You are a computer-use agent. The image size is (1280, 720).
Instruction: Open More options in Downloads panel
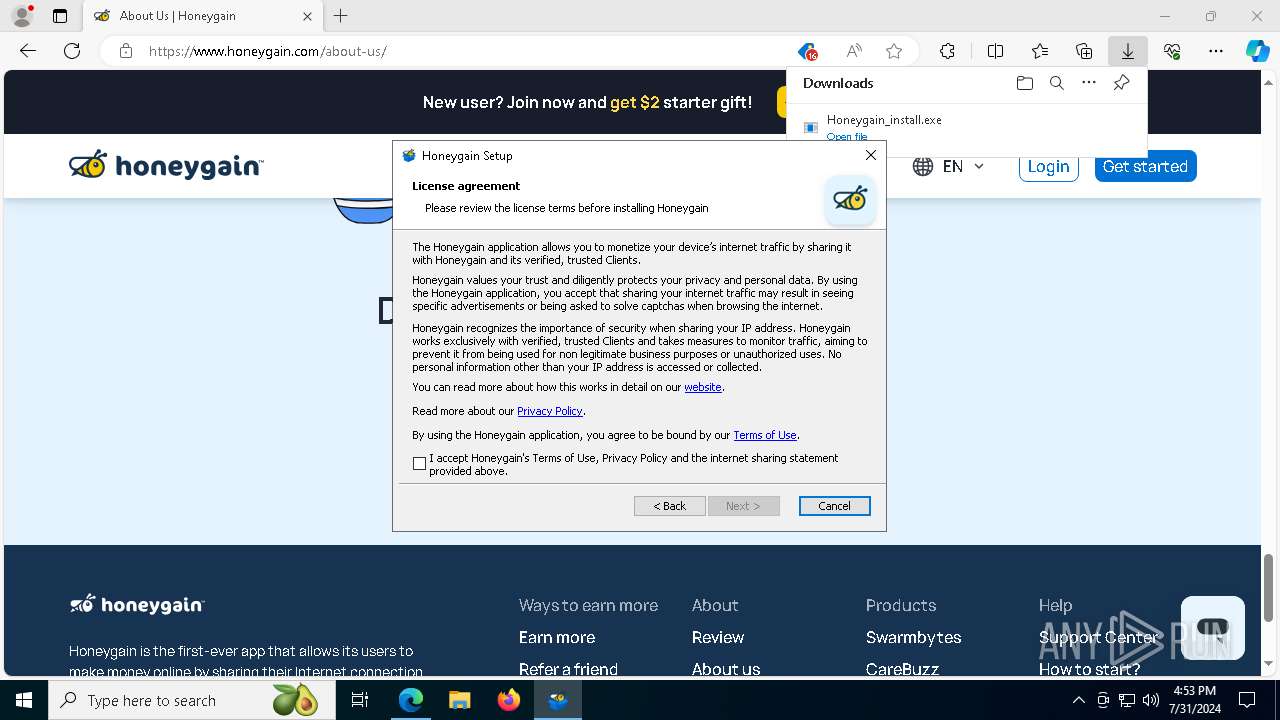click(1089, 83)
